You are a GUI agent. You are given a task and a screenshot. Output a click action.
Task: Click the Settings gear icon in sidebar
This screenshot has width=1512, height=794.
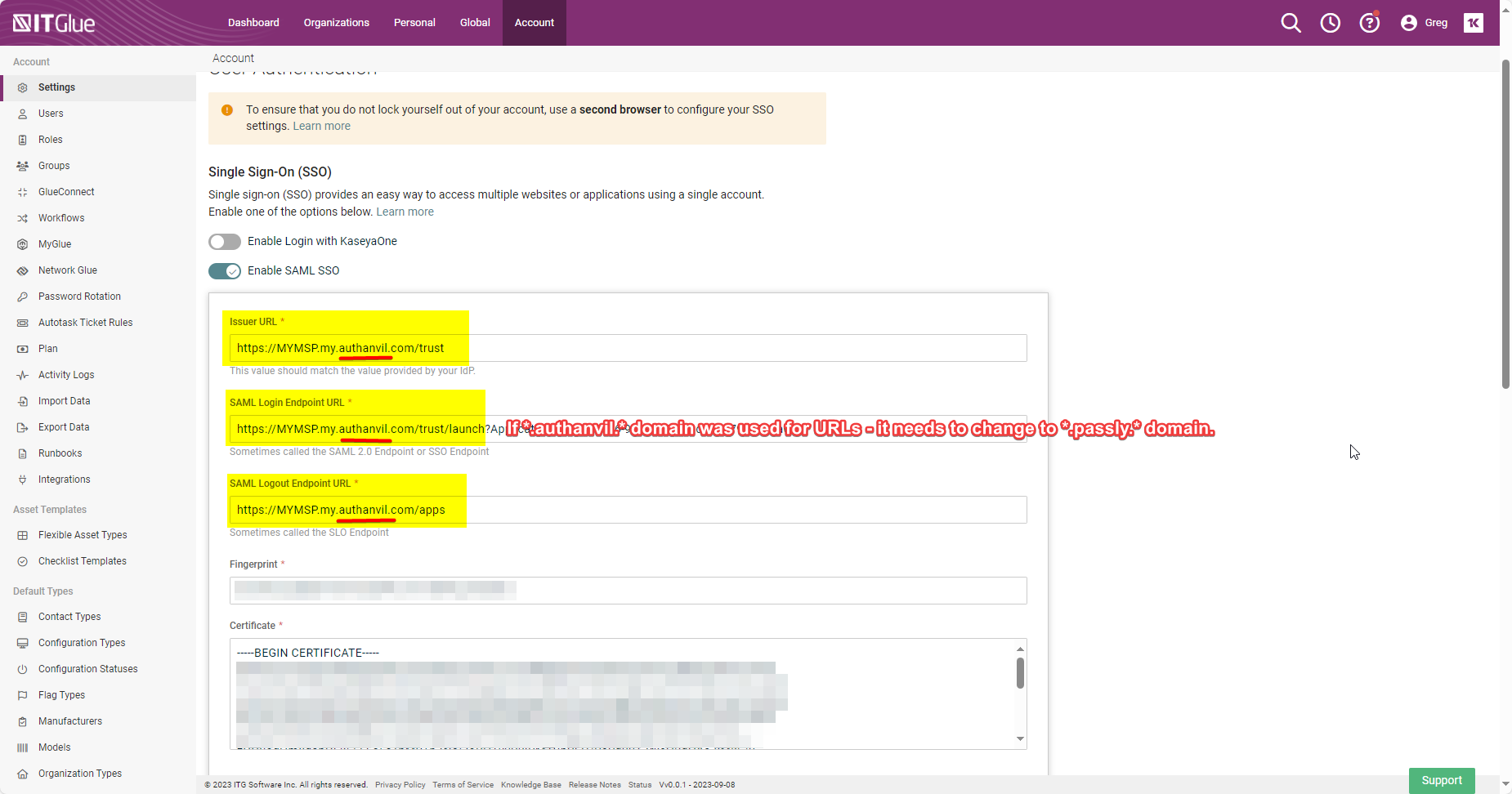(x=23, y=87)
